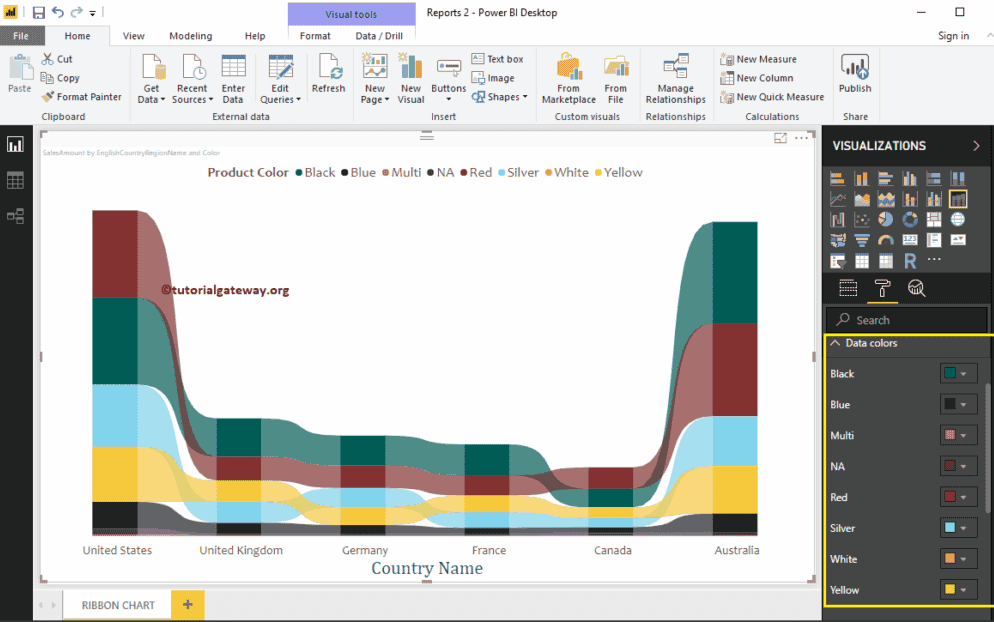The width and height of the screenshot is (994, 622).
Task: Open the Model relationships view in sidebar
Action: tap(15, 215)
